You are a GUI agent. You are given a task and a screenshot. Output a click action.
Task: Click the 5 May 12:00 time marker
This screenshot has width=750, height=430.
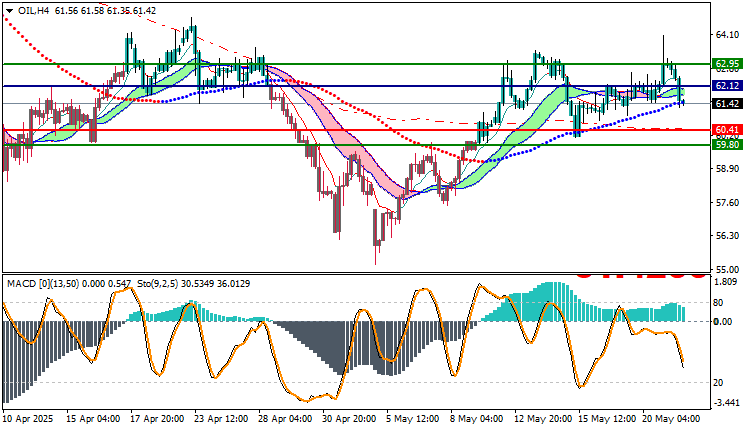point(413,419)
